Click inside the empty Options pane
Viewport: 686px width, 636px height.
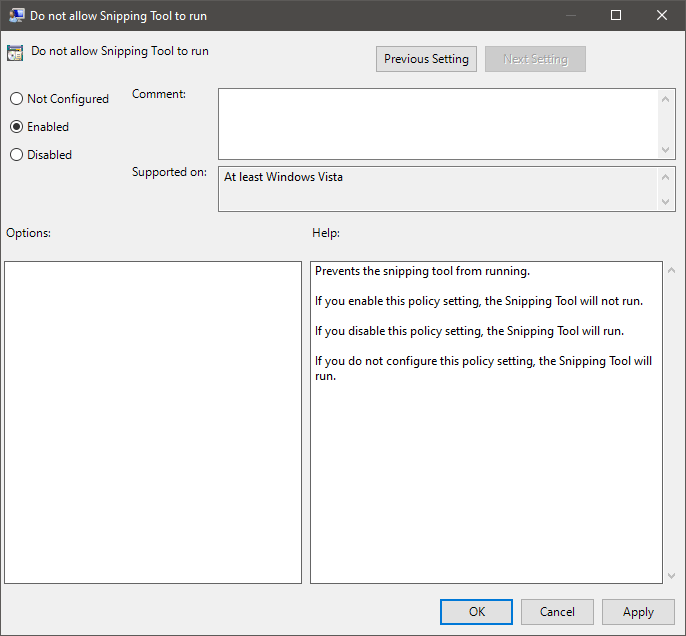[153, 422]
